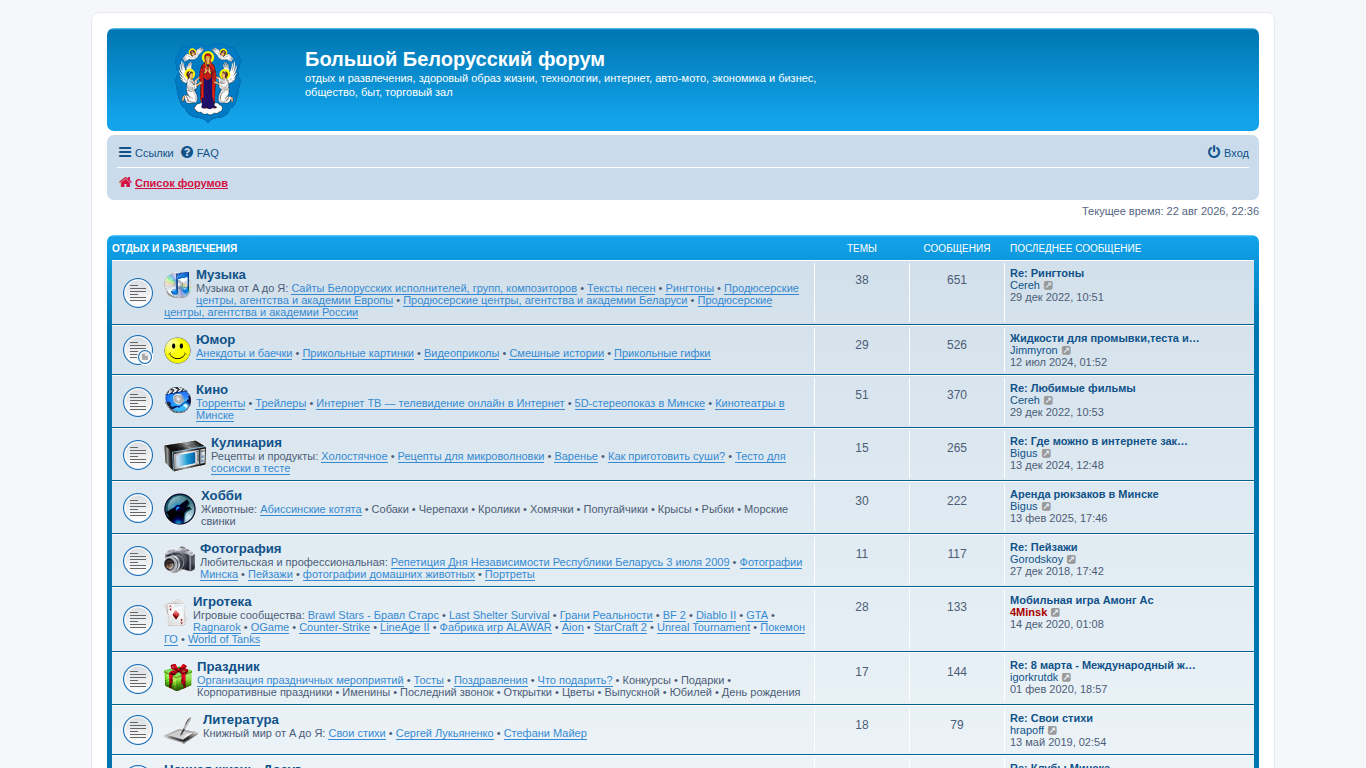Viewport: 1366px width, 768px height.
Task: Click the yellow smiley Юмор icon
Action: click(178, 350)
